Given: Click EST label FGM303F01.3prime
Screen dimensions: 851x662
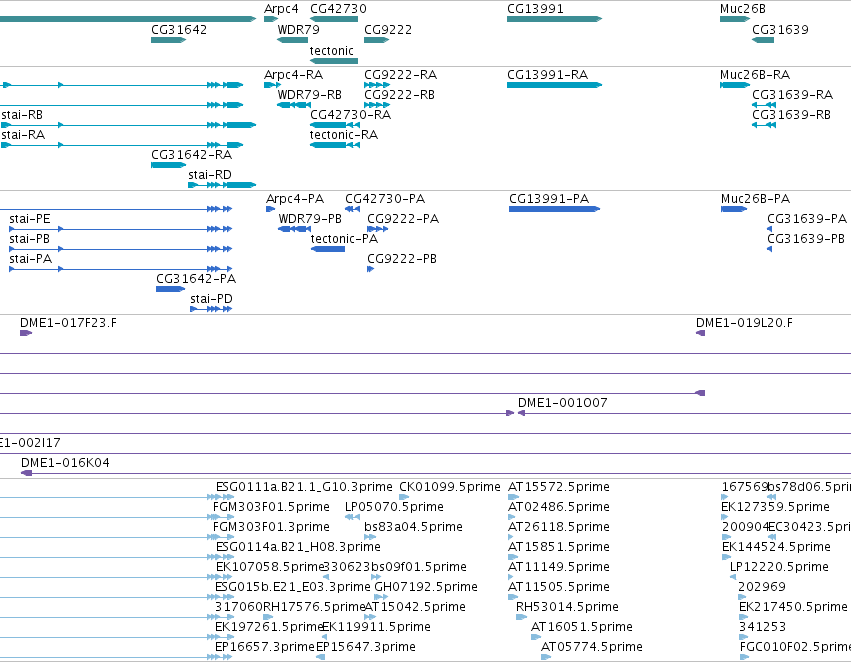Looking at the screenshot, I should pos(271,527).
